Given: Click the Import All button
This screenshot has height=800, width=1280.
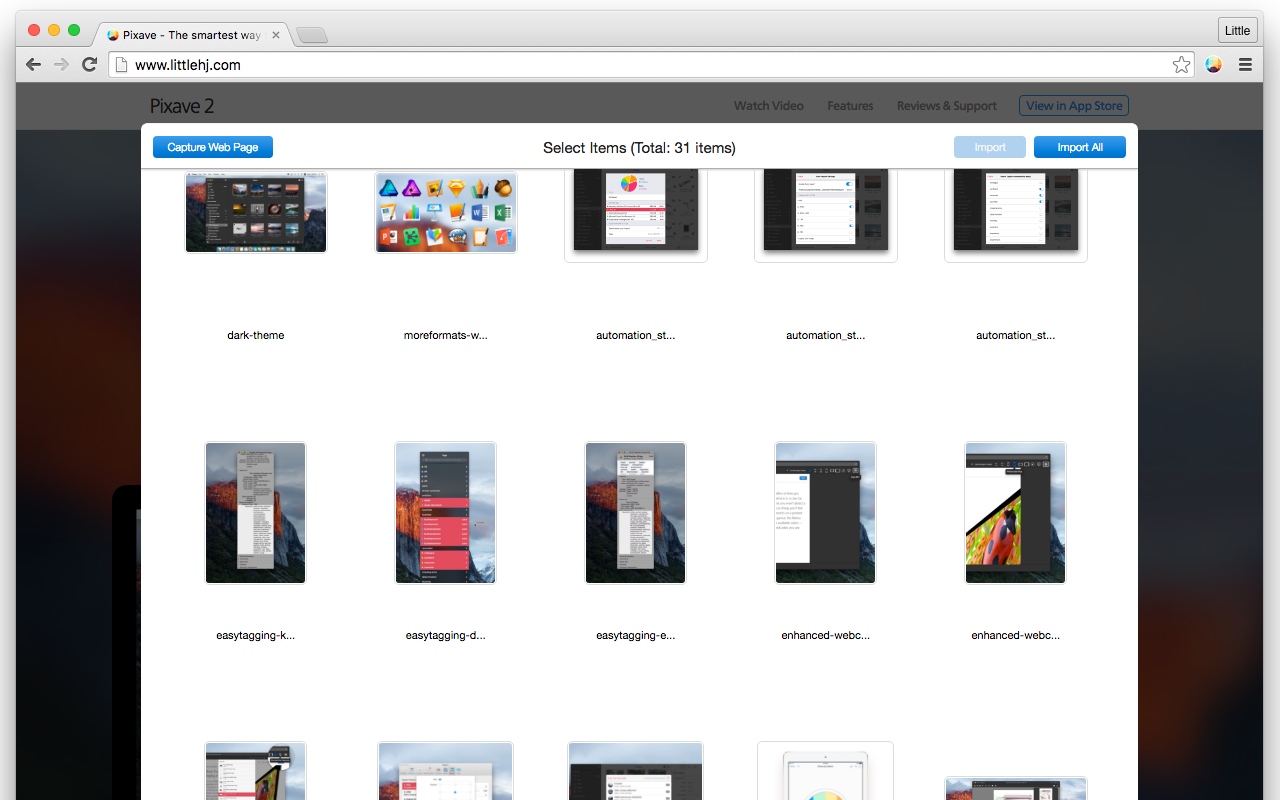Looking at the screenshot, I should tap(1080, 147).
